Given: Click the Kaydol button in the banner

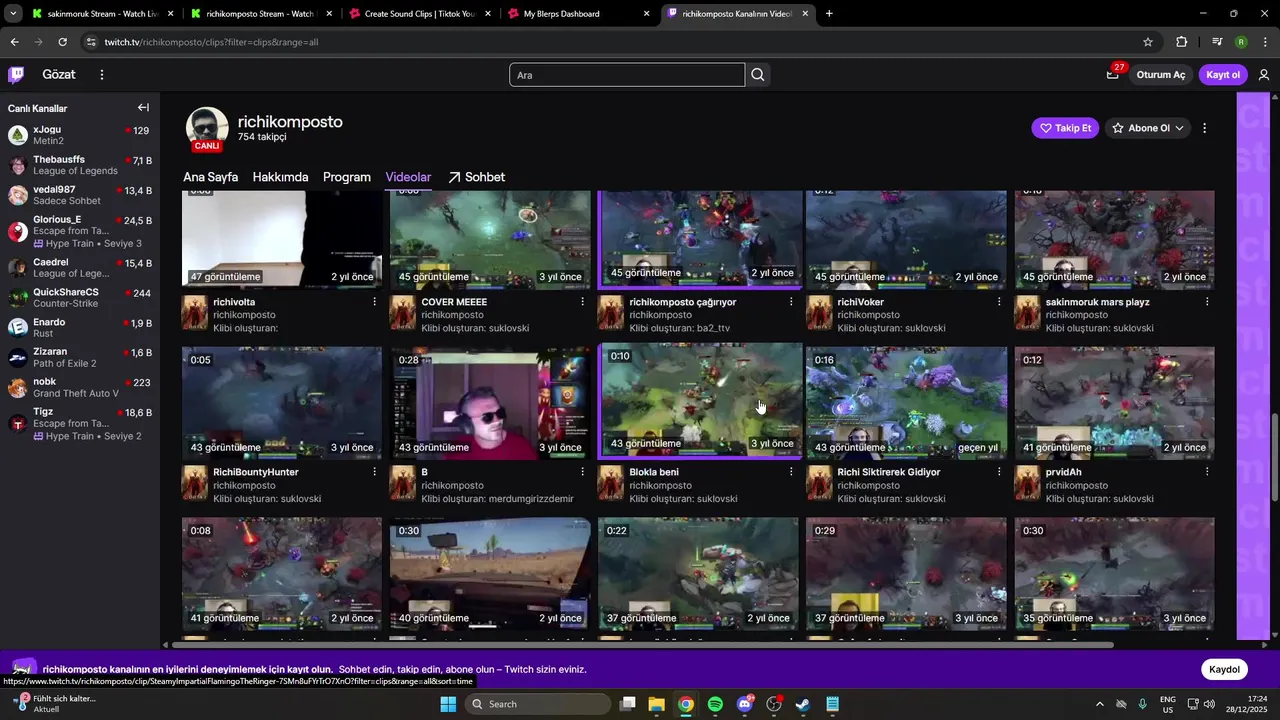Looking at the screenshot, I should pos(1224,670).
